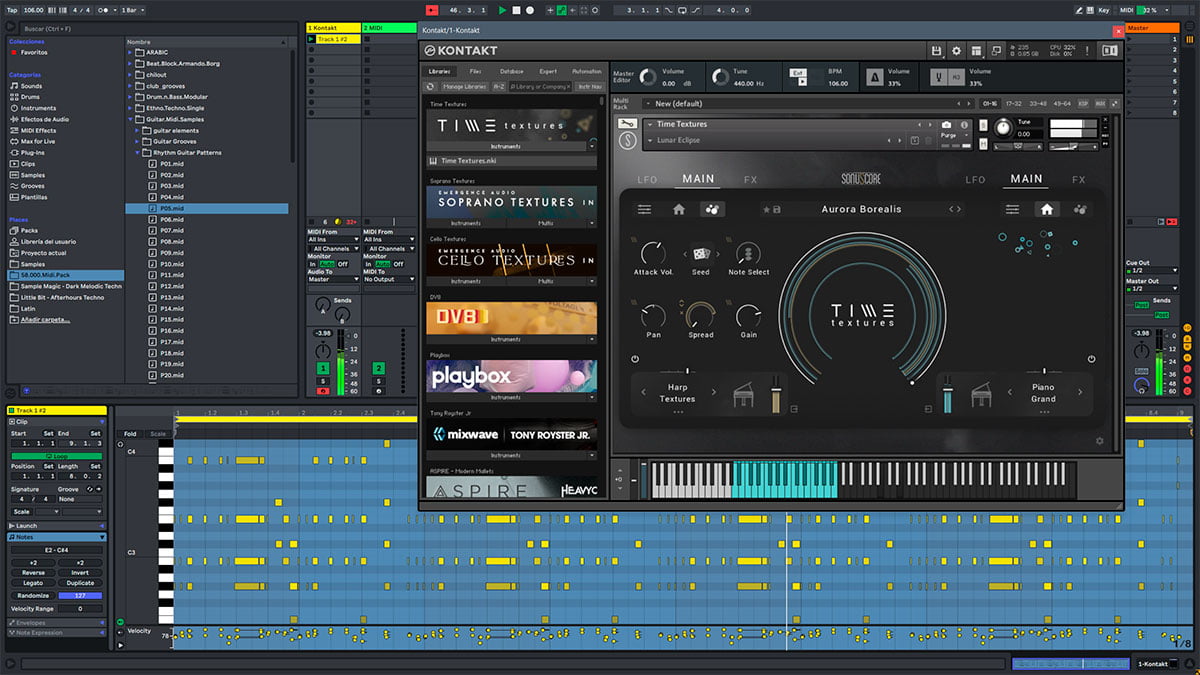Toggle left layer power button
This screenshot has height=675, width=1200.
[x=635, y=359]
